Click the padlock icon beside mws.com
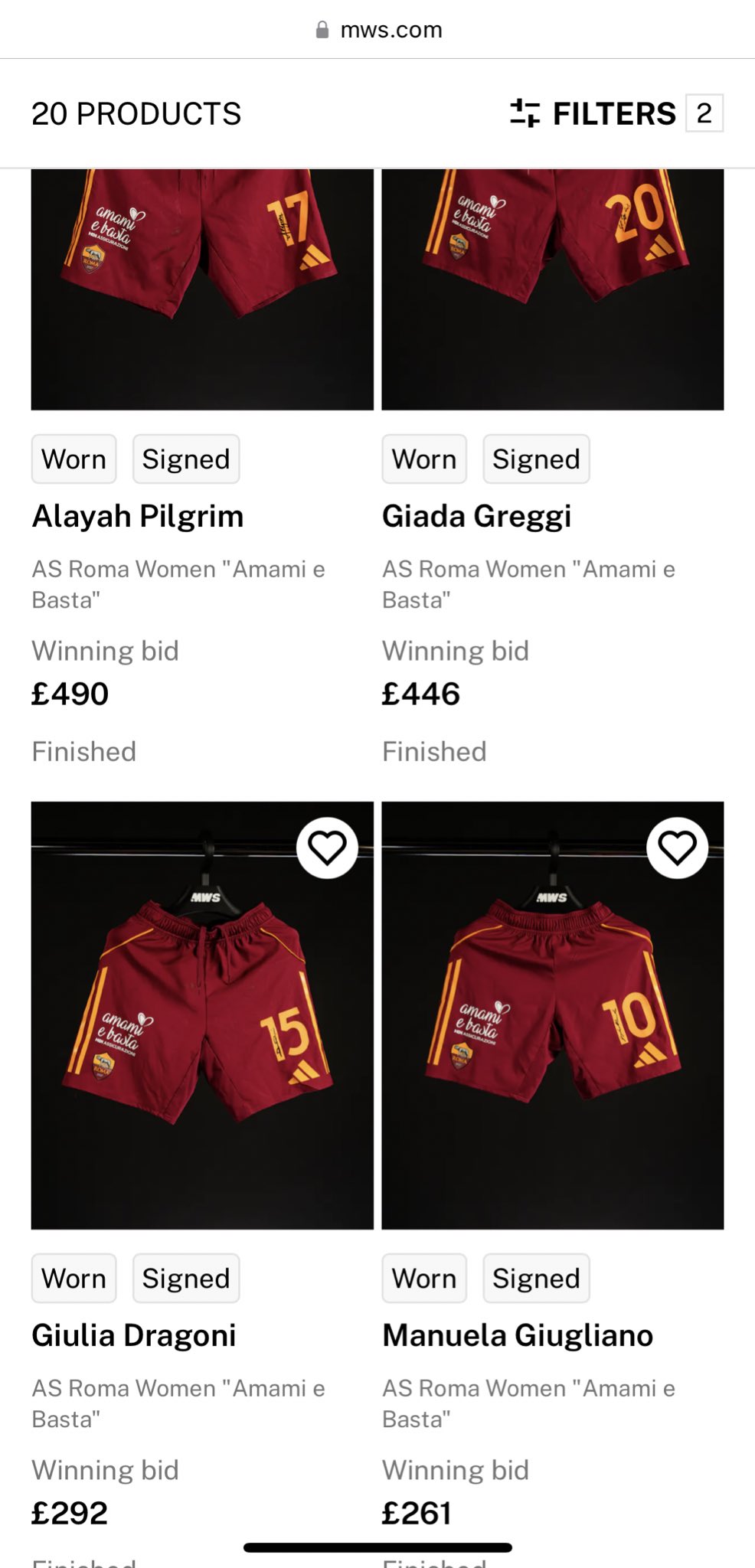The image size is (755, 1568). 322,30
